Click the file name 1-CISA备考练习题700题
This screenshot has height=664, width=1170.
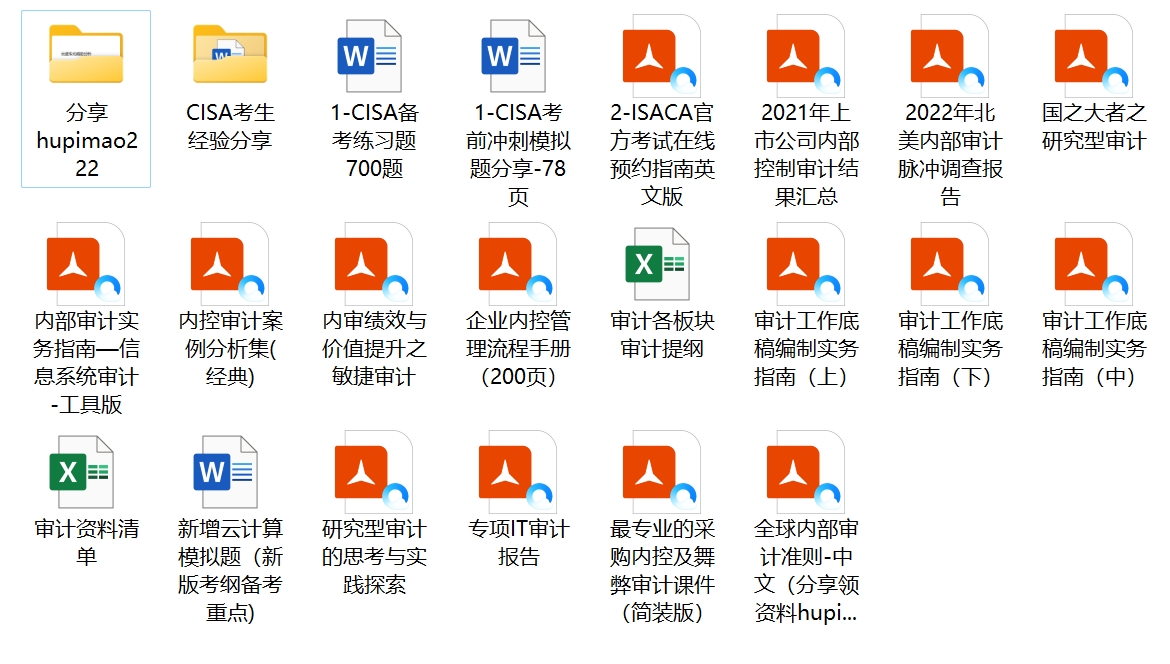(x=375, y=140)
